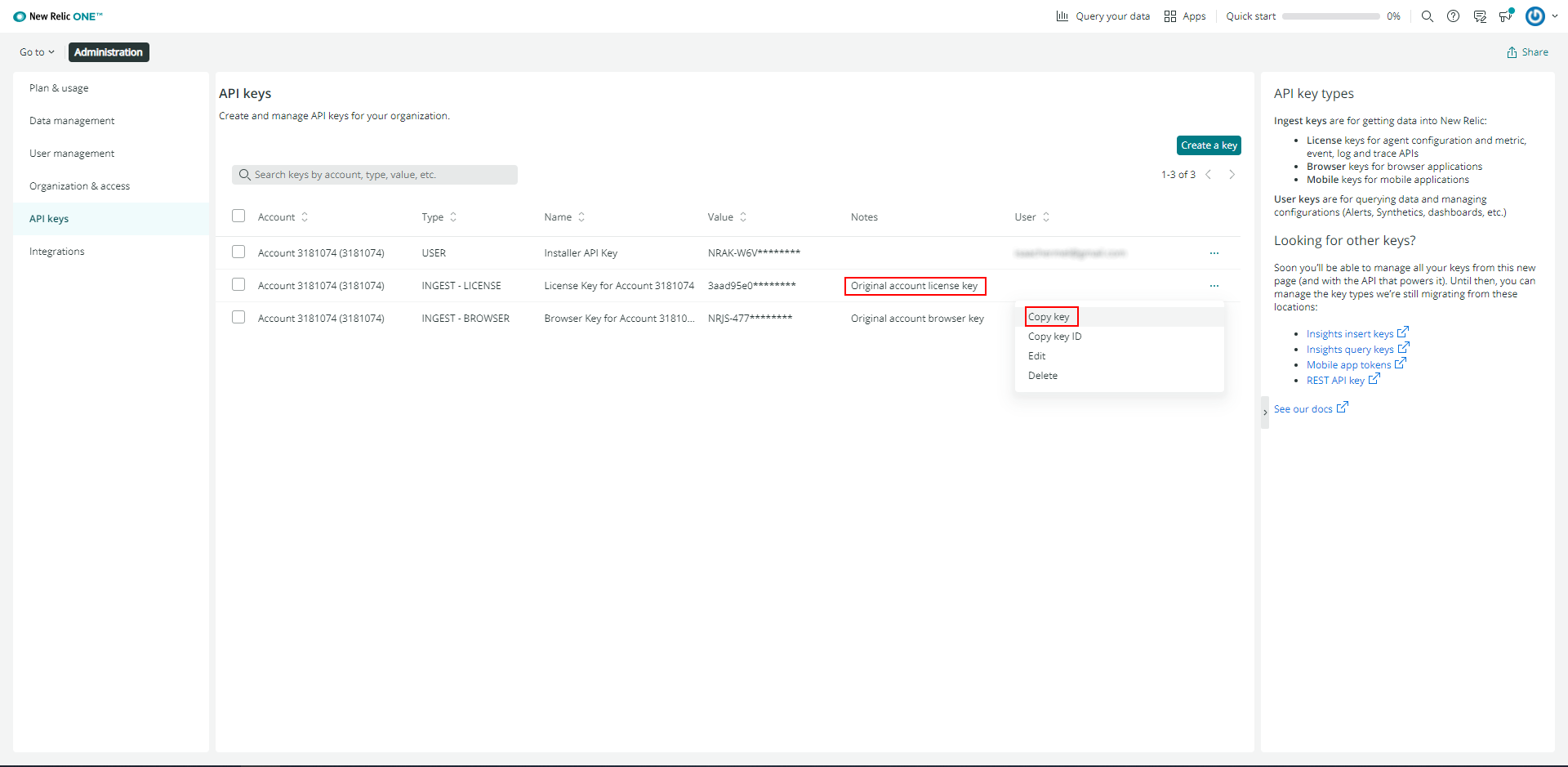
Task: Open the three-dot menu for the Installer API Key row
Action: click(1214, 253)
